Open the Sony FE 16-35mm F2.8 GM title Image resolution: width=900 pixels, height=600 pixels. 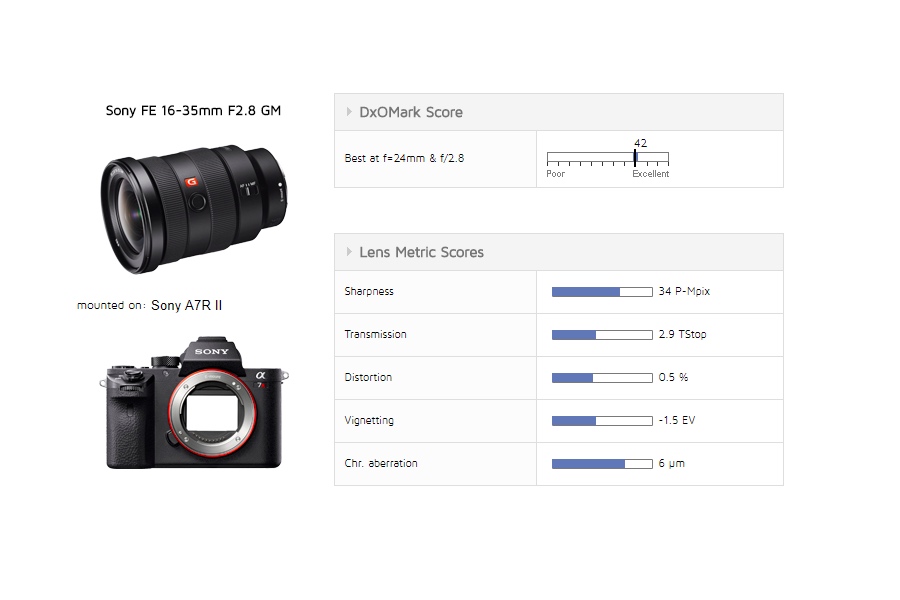pyautogui.click(x=193, y=111)
